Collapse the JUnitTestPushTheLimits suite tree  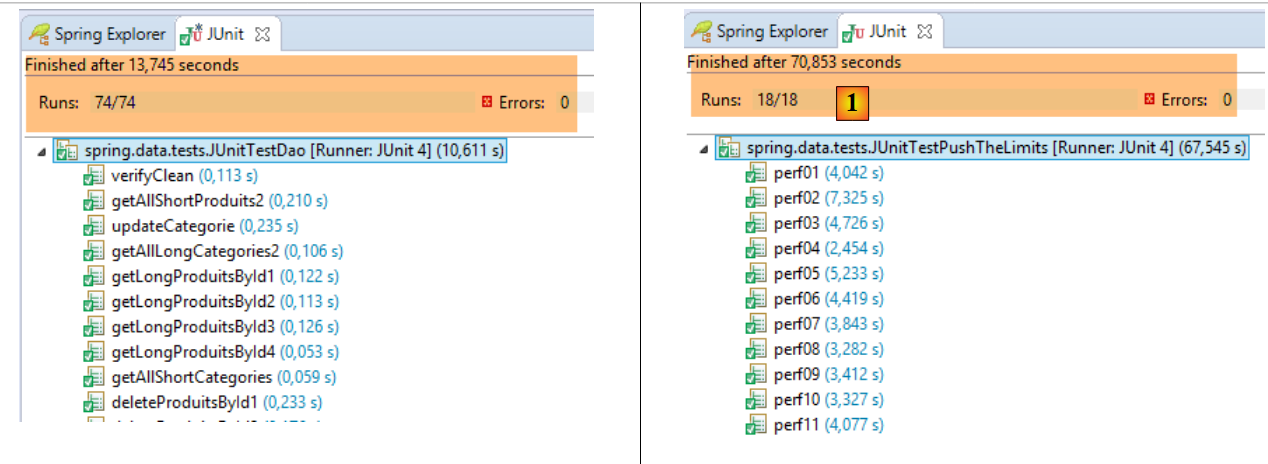pyautogui.click(x=703, y=149)
